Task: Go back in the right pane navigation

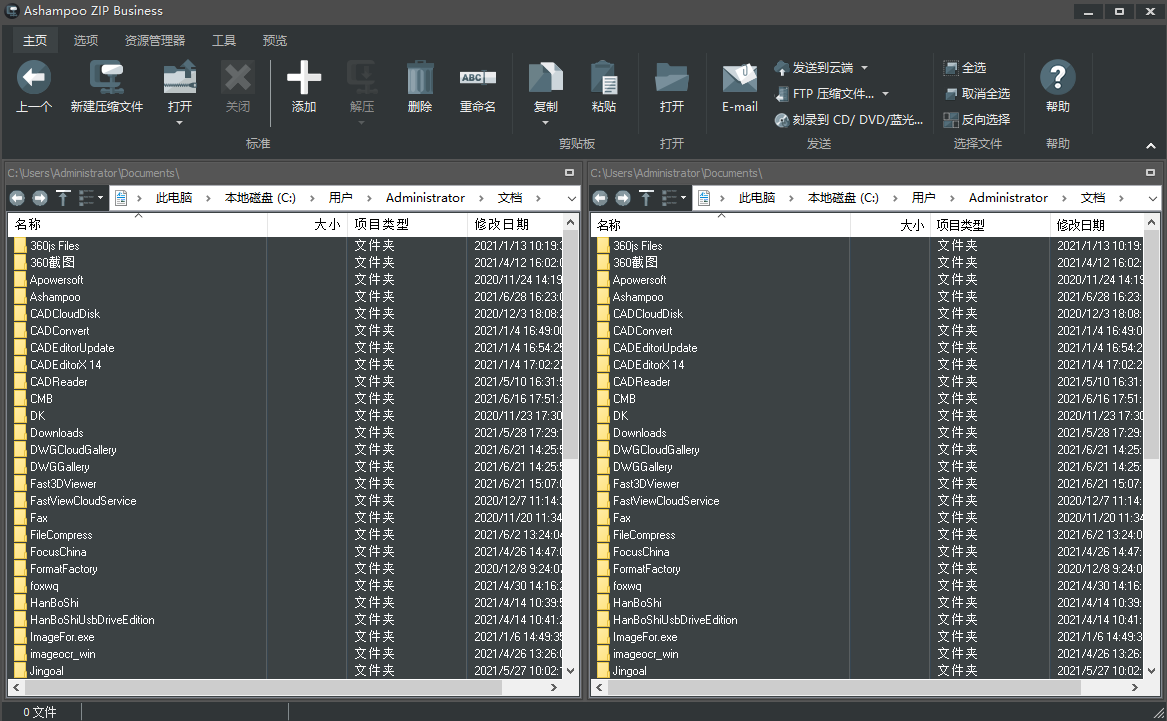Action: tap(600, 198)
